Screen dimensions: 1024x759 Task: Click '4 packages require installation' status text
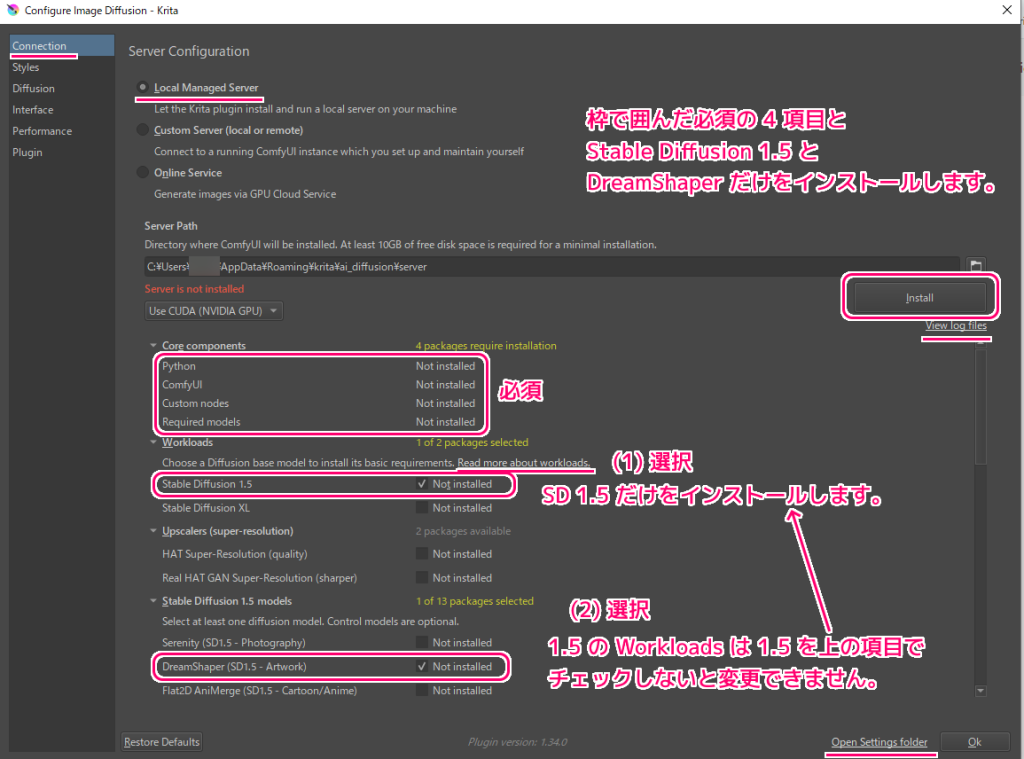(486, 346)
